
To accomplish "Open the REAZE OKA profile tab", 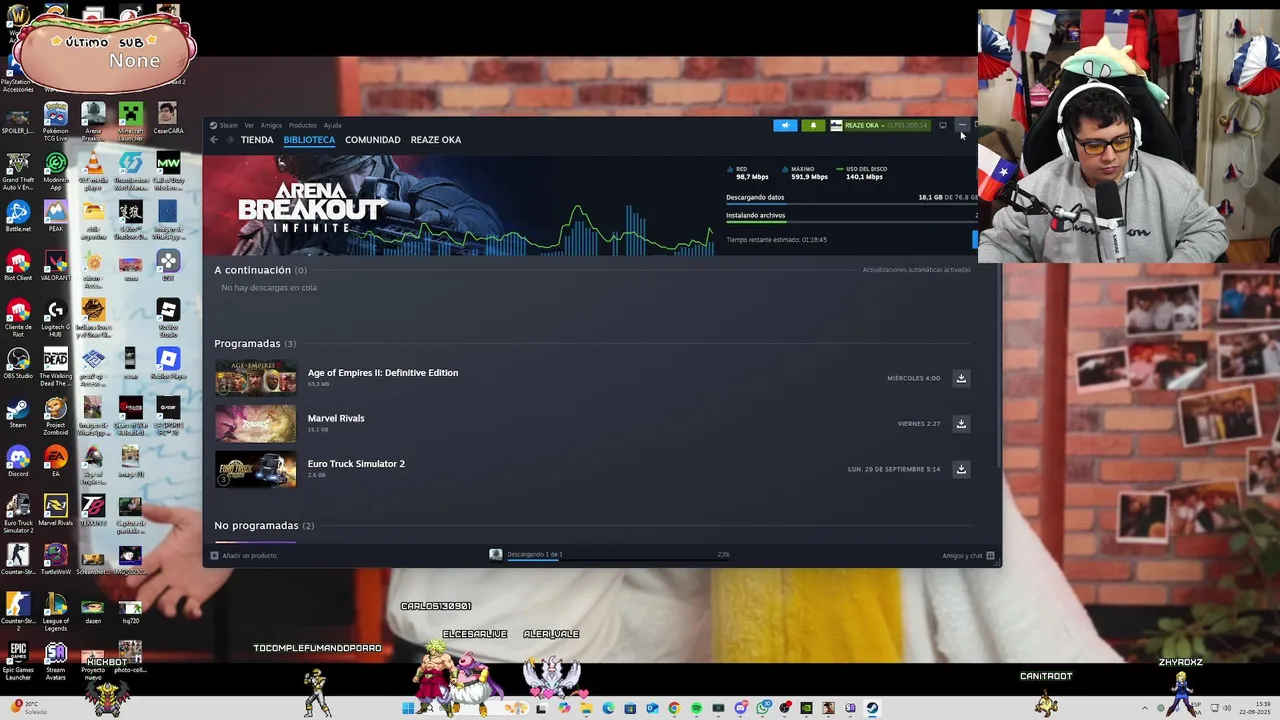I will click(436, 140).
